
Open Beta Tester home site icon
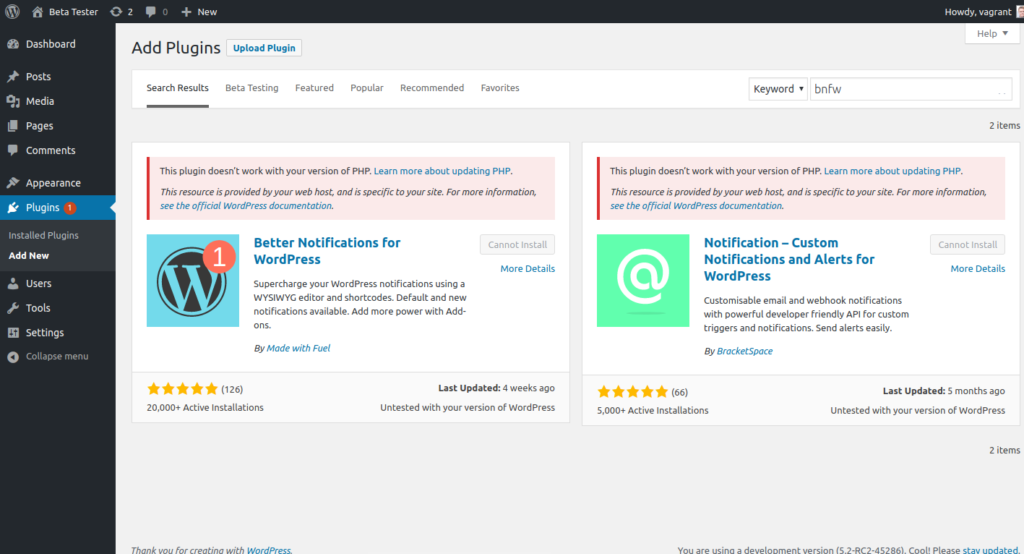(37, 12)
